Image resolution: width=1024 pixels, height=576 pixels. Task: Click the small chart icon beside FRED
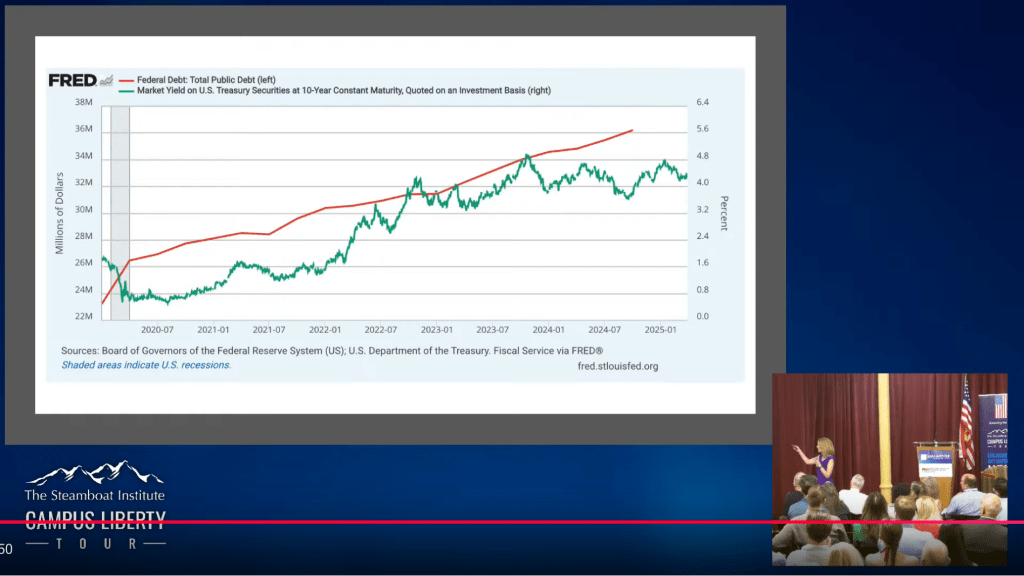[106, 81]
